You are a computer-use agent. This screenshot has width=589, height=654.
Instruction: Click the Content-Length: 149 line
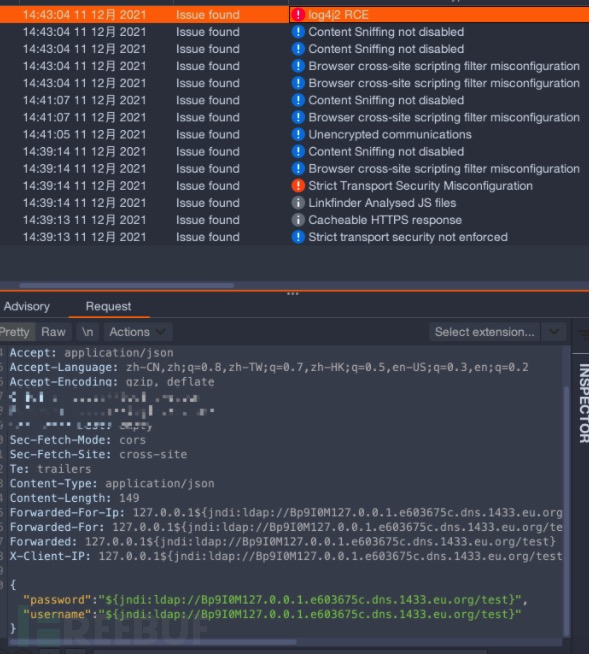pyautogui.click(x=75, y=498)
